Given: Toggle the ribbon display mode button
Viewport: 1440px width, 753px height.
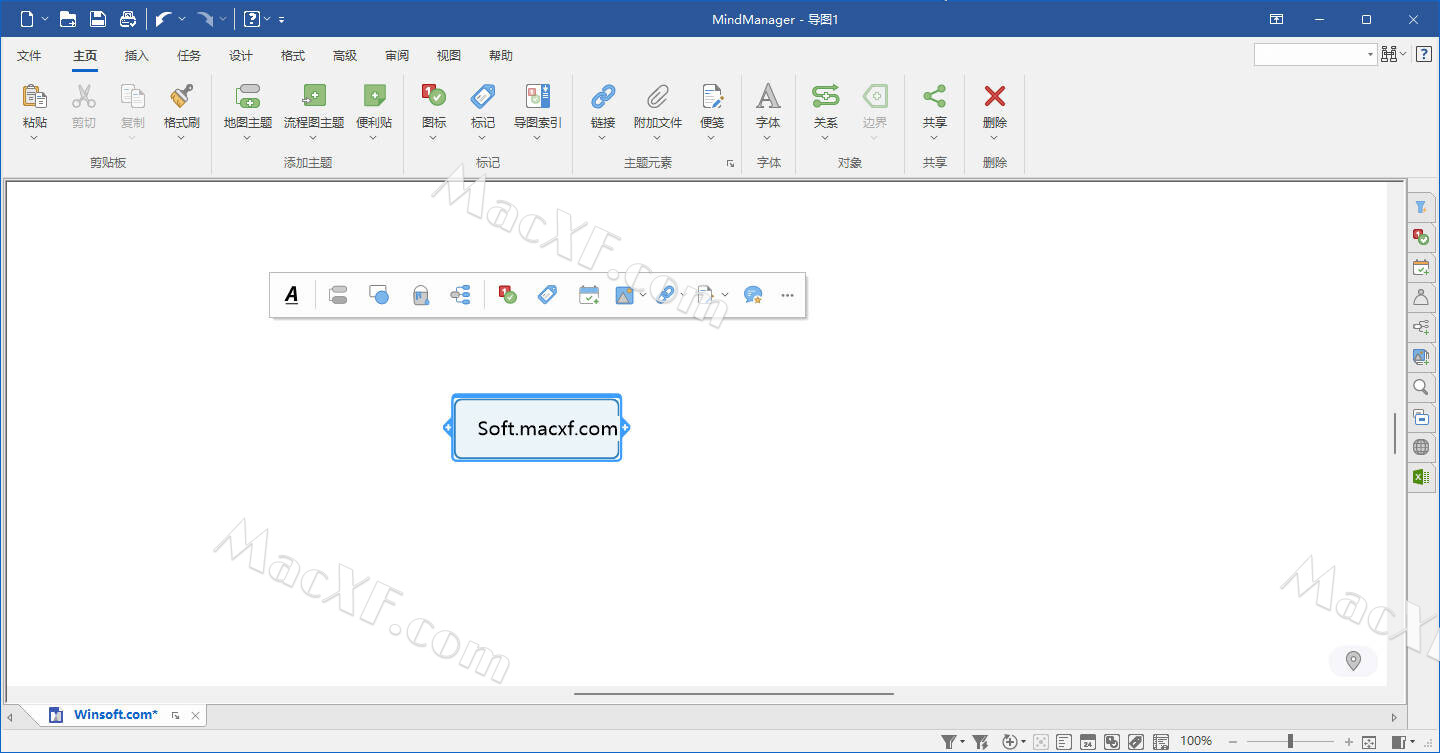Looking at the screenshot, I should (1277, 19).
